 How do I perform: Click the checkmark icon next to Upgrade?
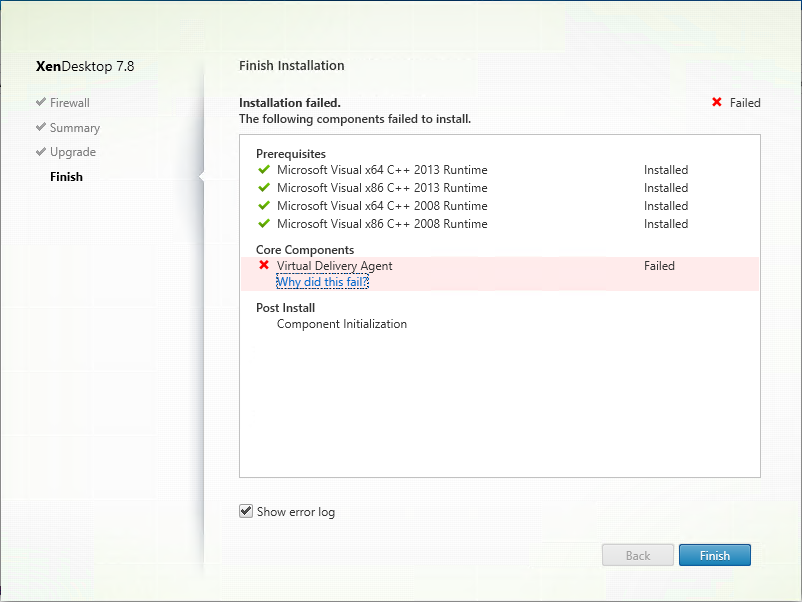[41, 151]
